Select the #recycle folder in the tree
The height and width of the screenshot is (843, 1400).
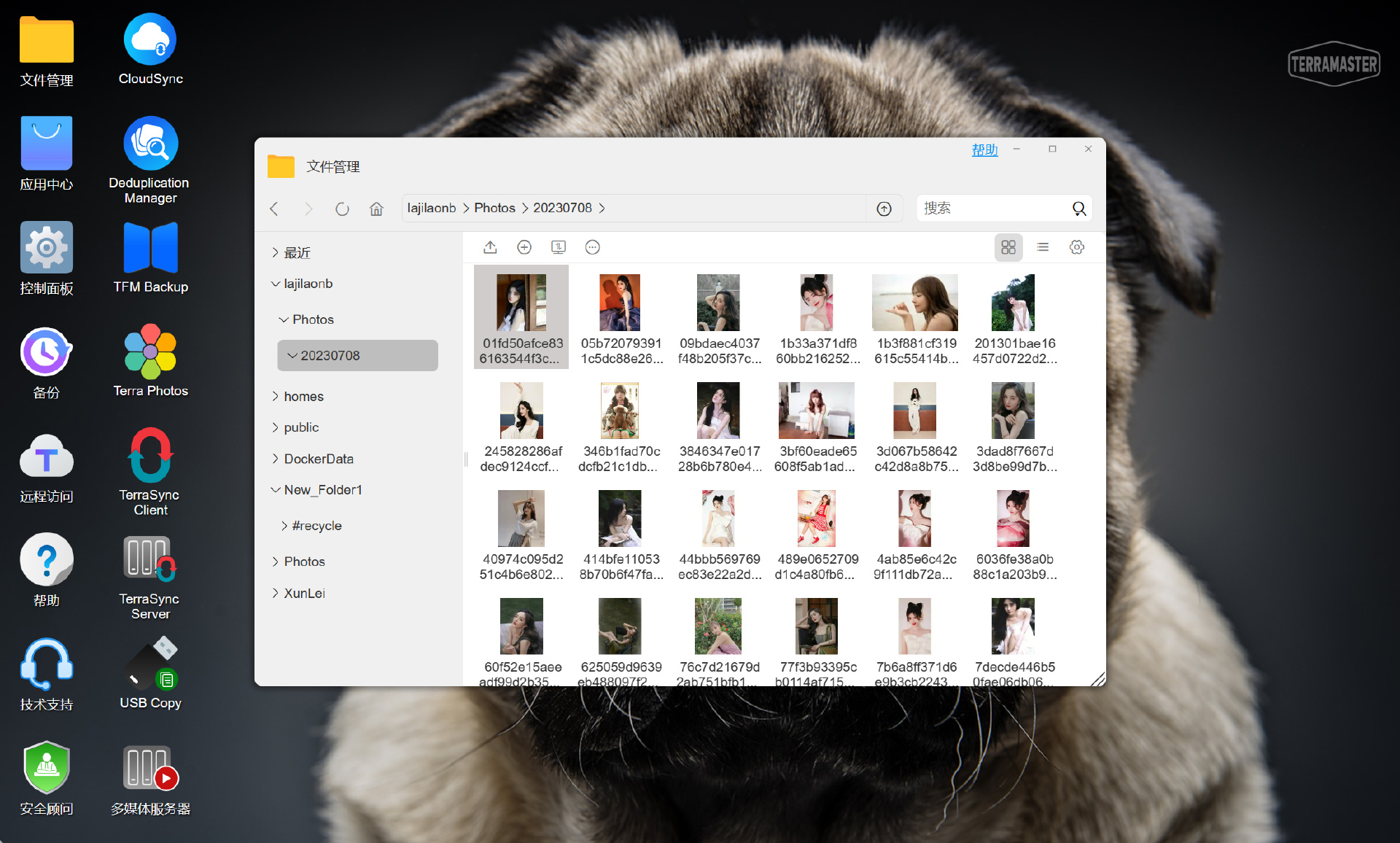click(x=316, y=526)
